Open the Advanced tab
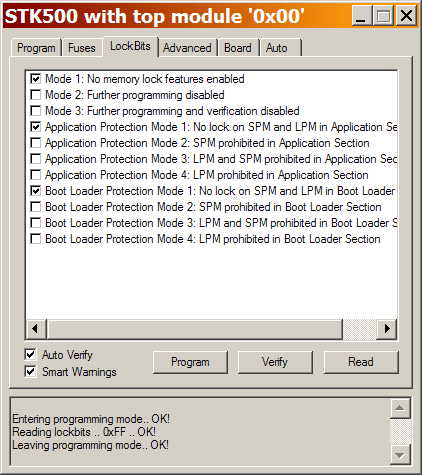 187,48
